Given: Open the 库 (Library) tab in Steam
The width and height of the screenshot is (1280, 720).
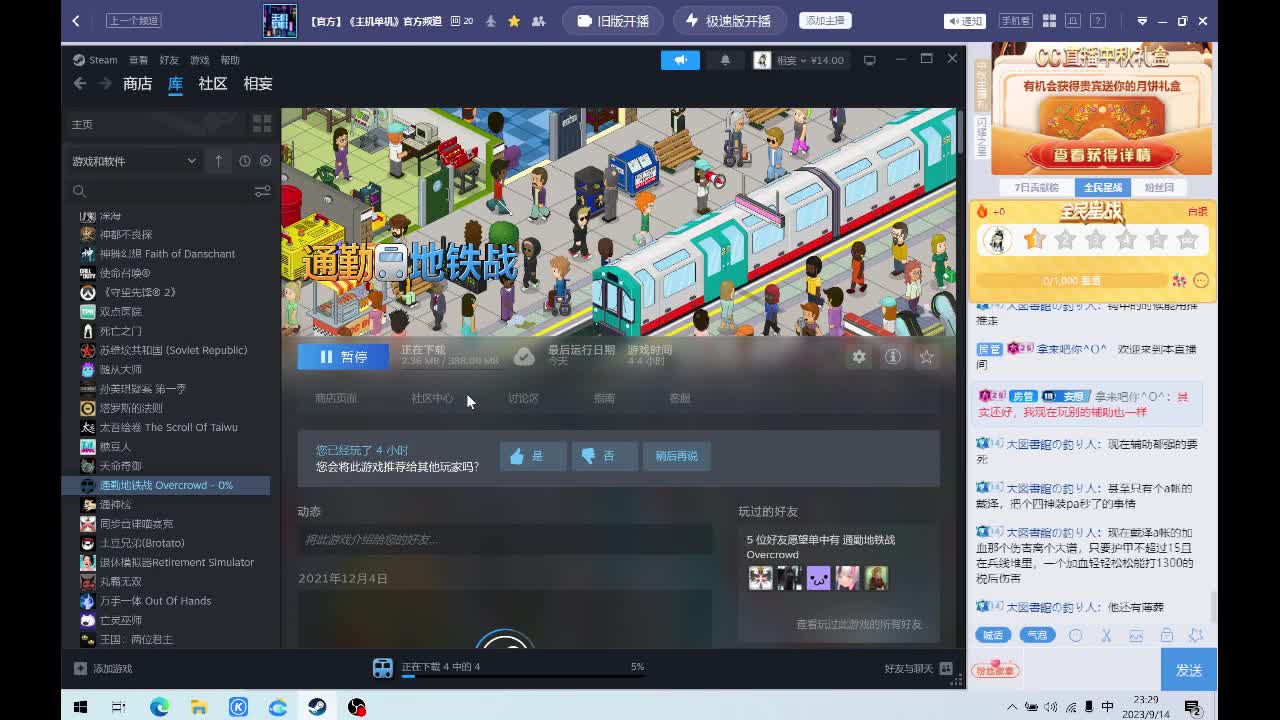Looking at the screenshot, I should tap(175, 84).
